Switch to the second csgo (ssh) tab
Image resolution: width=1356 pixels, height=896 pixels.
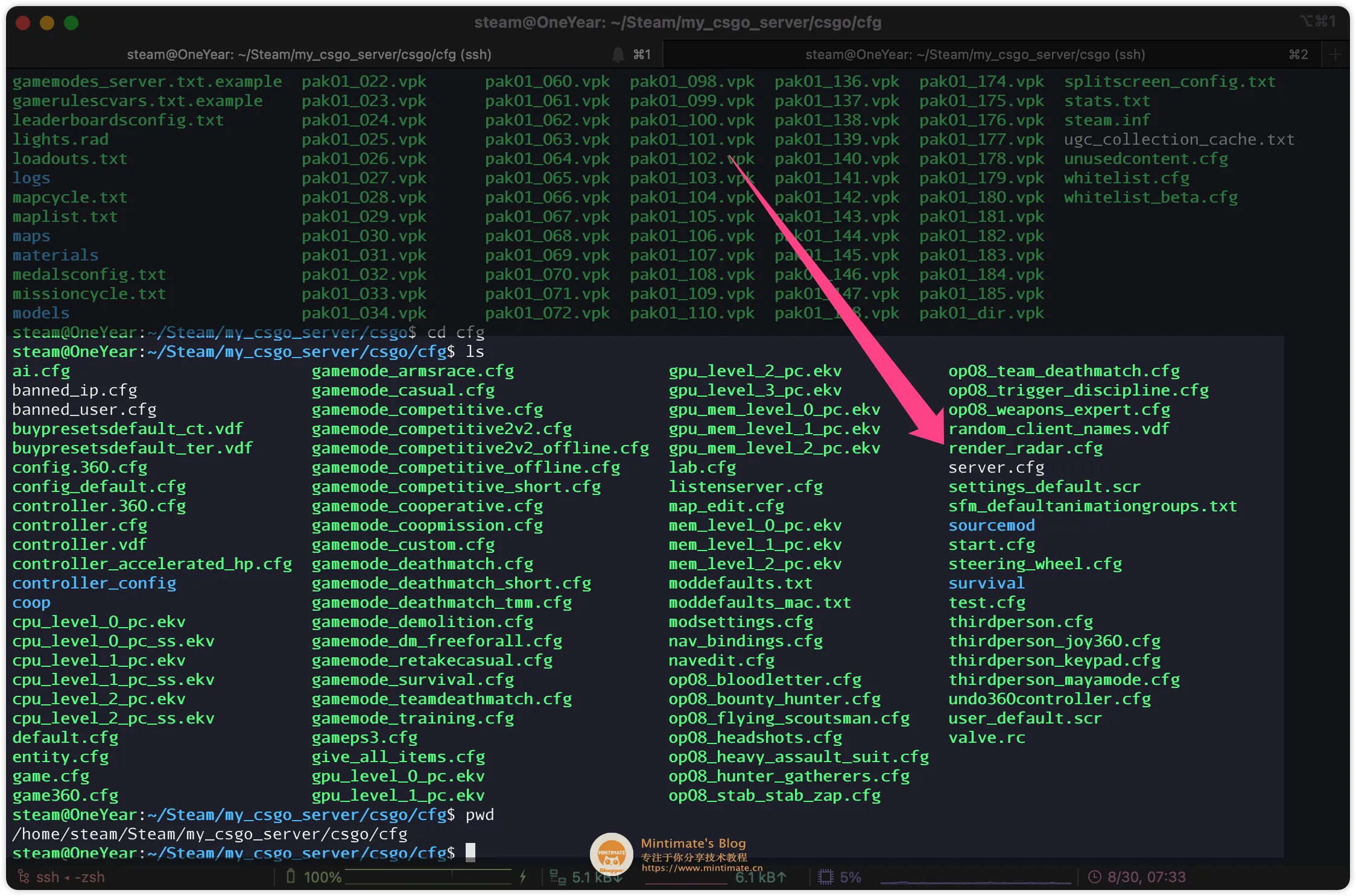pyautogui.click(x=975, y=55)
